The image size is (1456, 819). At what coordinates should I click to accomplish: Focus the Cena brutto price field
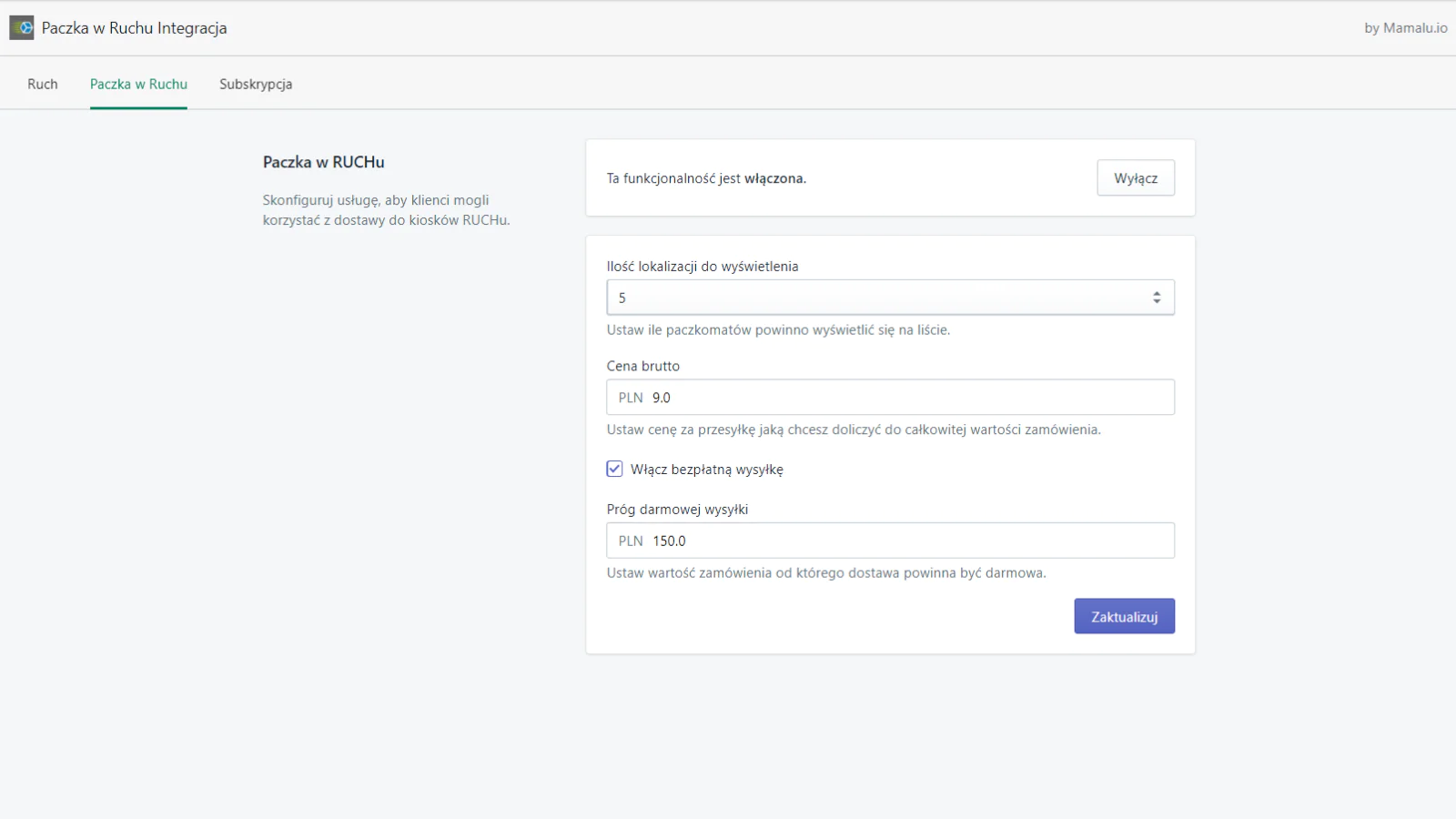(910, 398)
